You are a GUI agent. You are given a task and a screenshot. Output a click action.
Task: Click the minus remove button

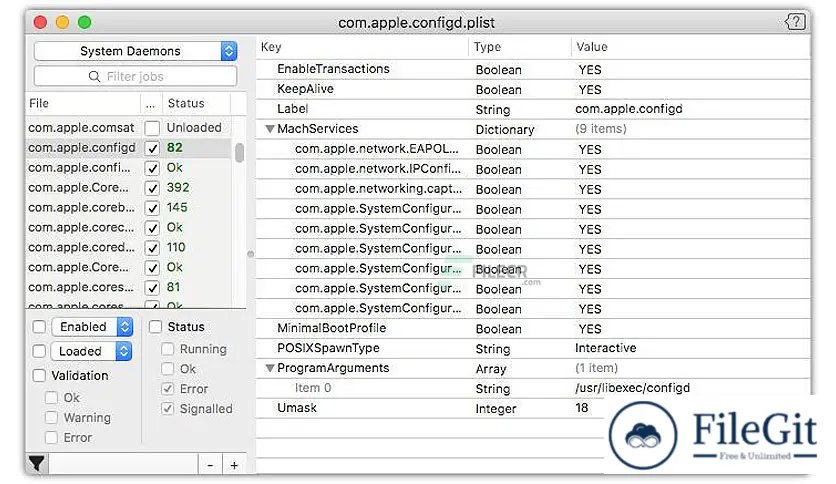pos(210,465)
